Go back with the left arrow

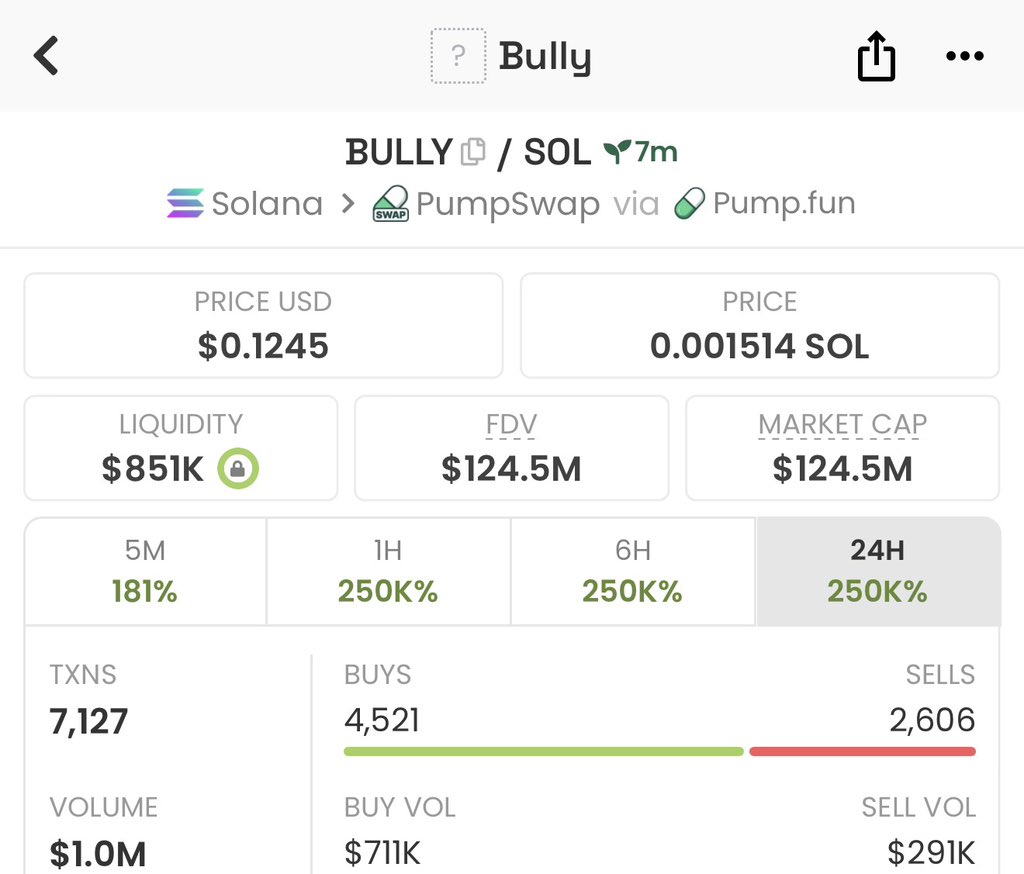pos(46,56)
